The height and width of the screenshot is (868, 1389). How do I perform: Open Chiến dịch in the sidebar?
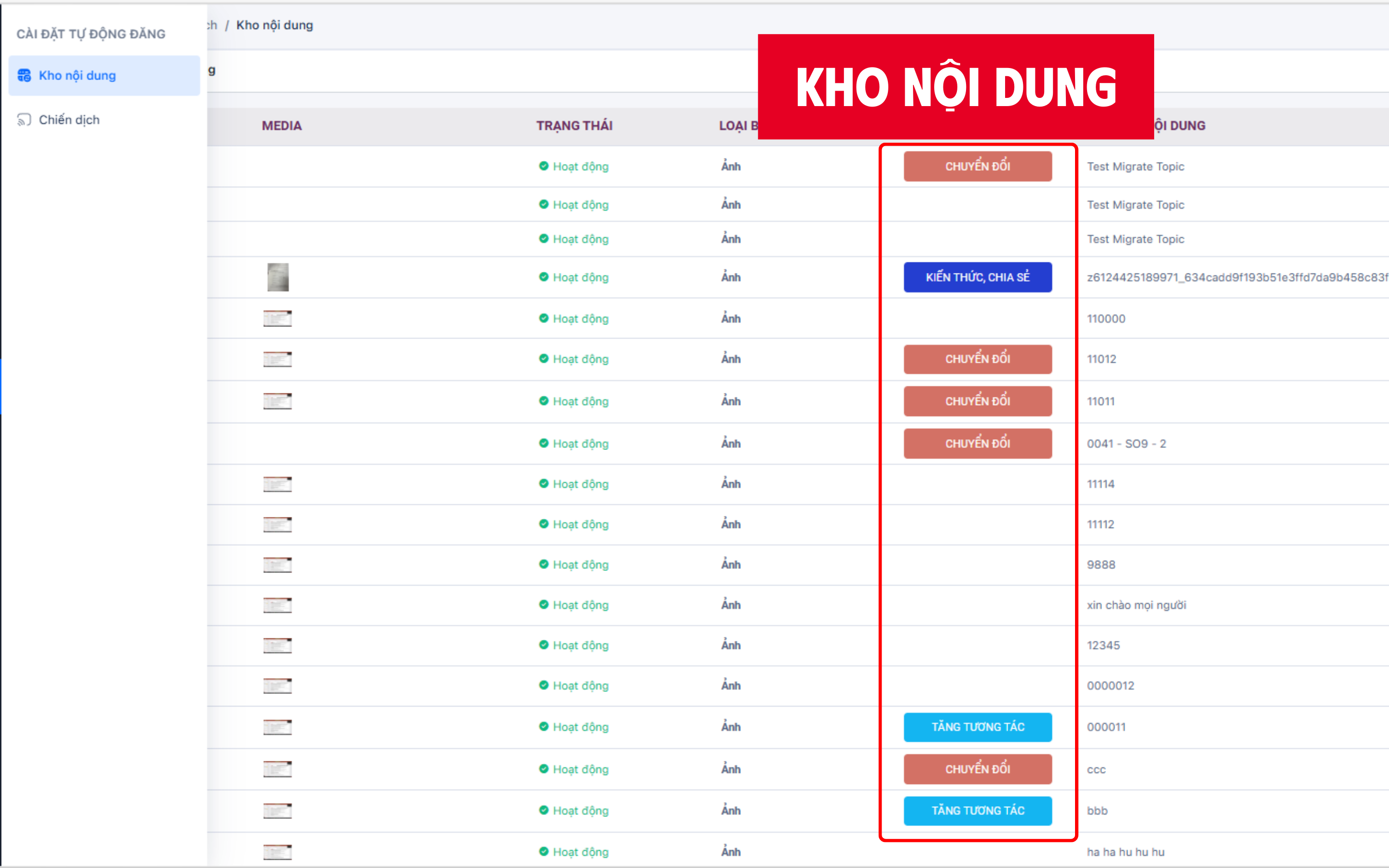click(x=104, y=120)
